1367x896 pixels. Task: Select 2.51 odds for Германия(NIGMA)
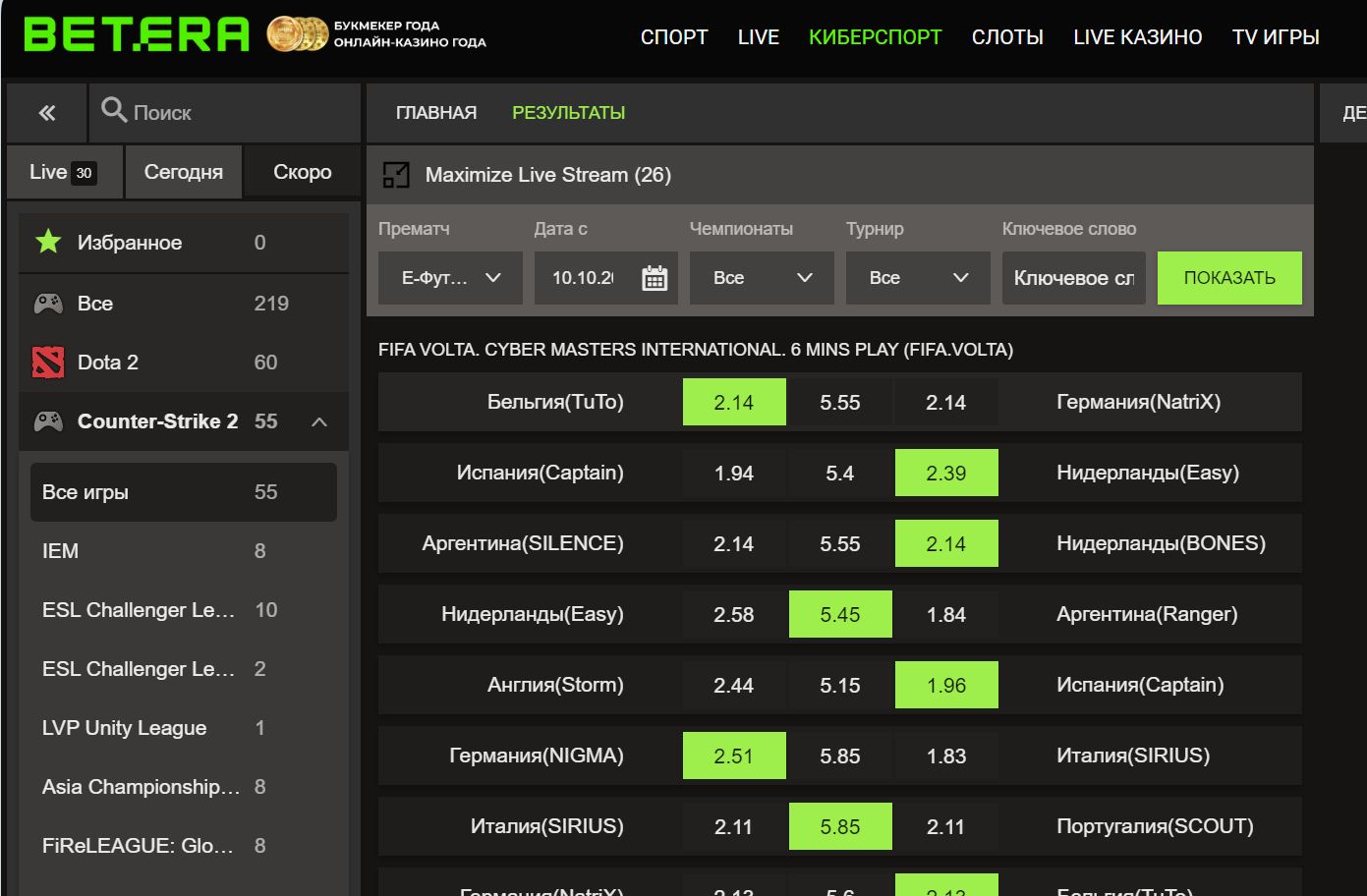pyautogui.click(x=734, y=756)
